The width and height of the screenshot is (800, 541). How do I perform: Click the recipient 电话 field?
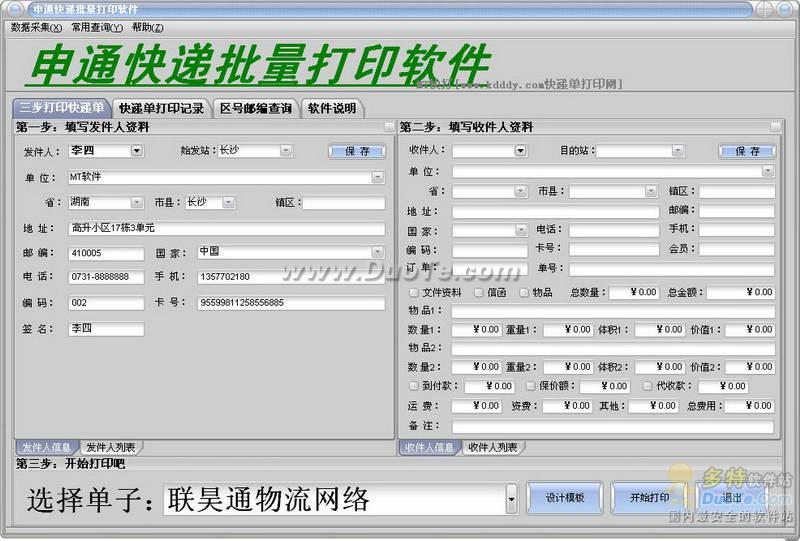pos(614,230)
